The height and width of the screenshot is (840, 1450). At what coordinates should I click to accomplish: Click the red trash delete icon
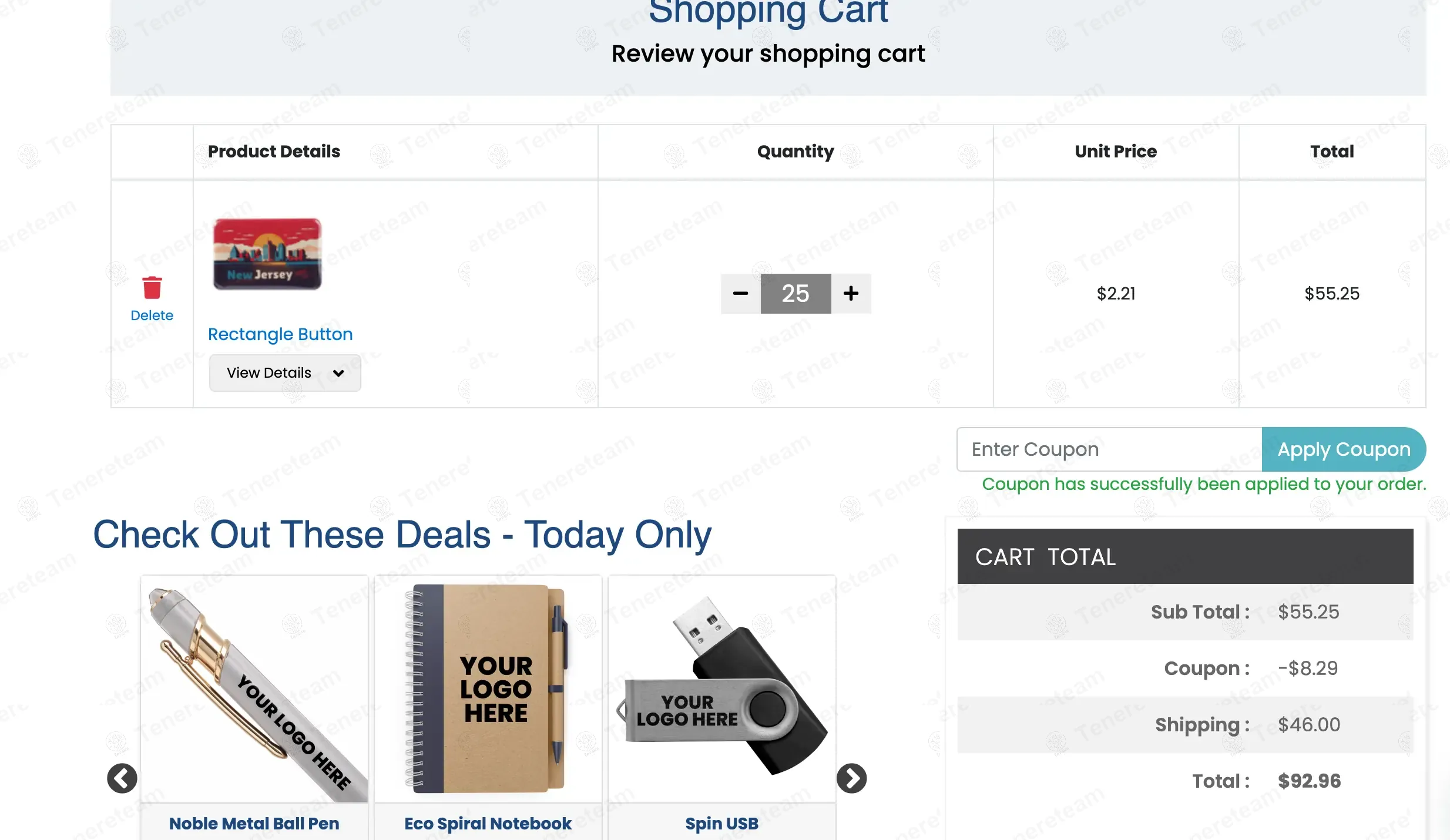point(152,288)
